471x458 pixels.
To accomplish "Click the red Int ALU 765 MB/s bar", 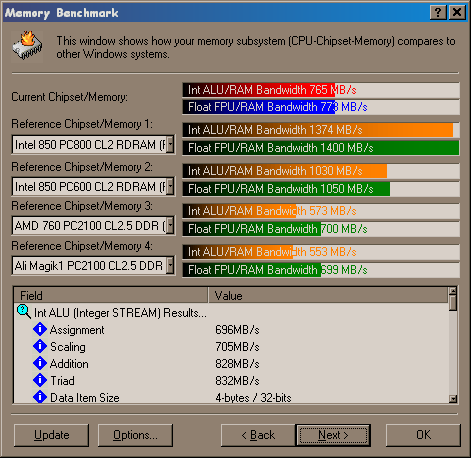I will (321, 90).
